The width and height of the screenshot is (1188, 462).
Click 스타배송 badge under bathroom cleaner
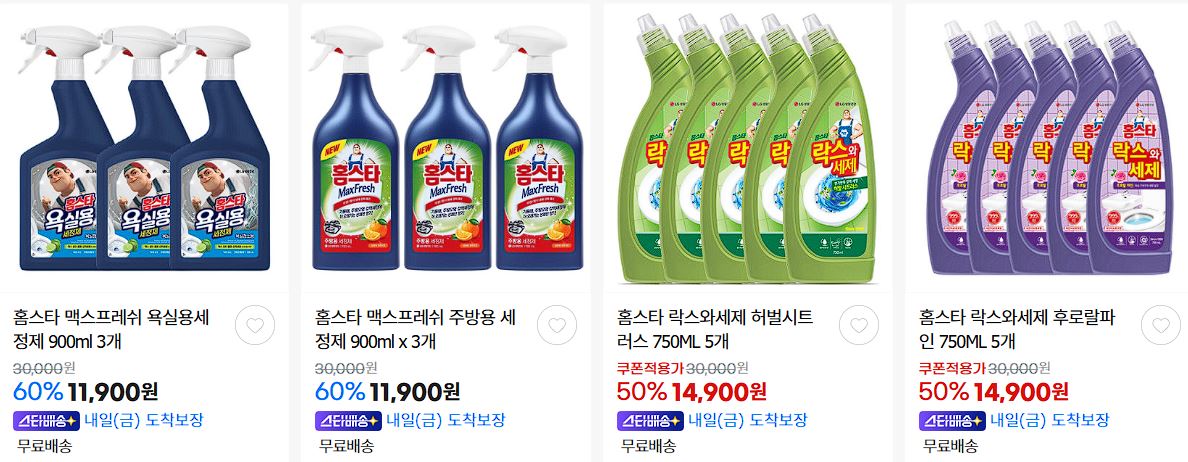[x=46, y=420]
